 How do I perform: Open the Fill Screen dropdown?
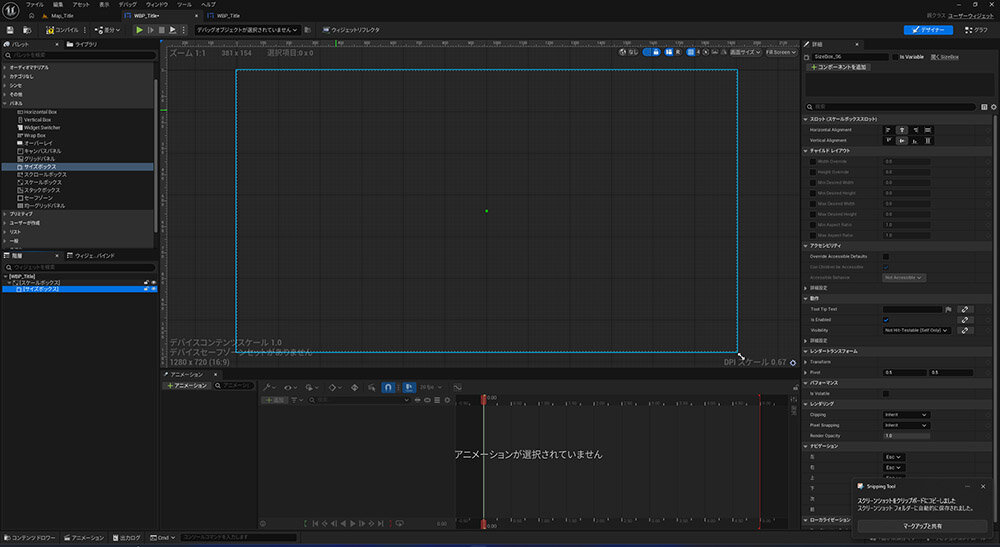click(x=779, y=52)
